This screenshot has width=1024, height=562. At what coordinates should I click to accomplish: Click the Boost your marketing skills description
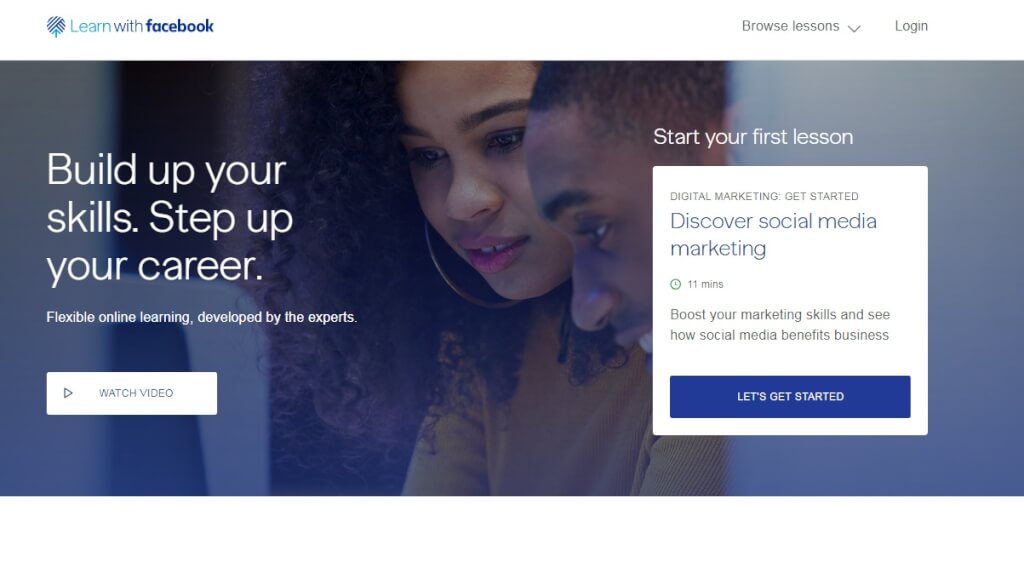[x=780, y=324]
